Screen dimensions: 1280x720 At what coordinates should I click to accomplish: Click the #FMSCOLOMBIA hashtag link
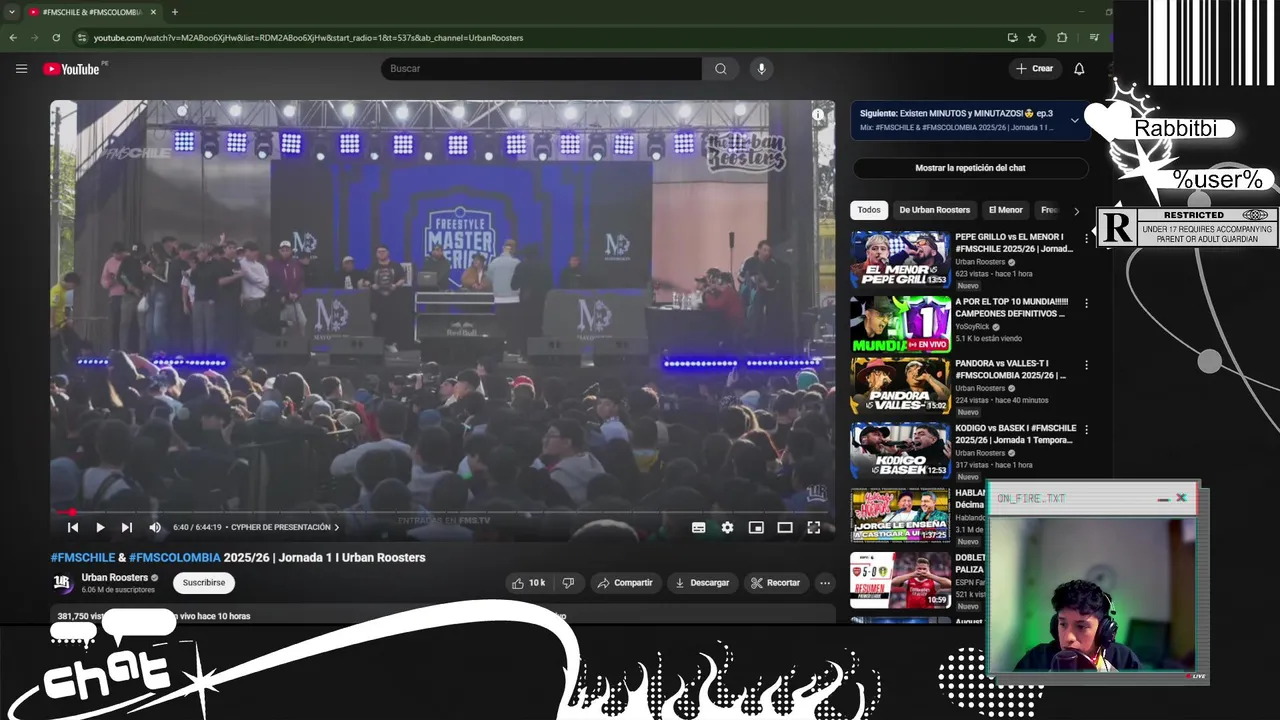pyautogui.click(x=175, y=558)
